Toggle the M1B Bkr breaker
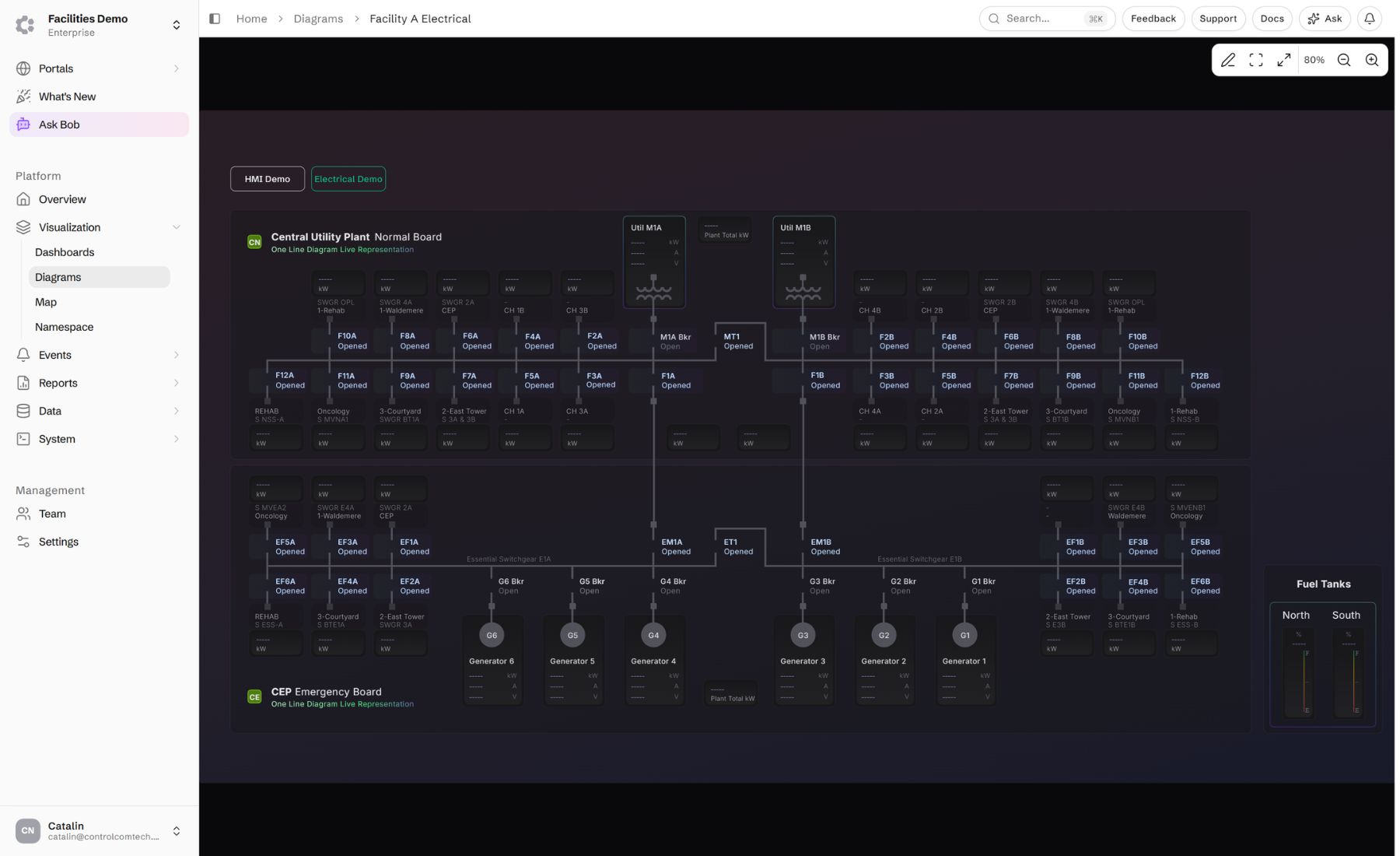The image size is (1400, 856). [x=814, y=342]
